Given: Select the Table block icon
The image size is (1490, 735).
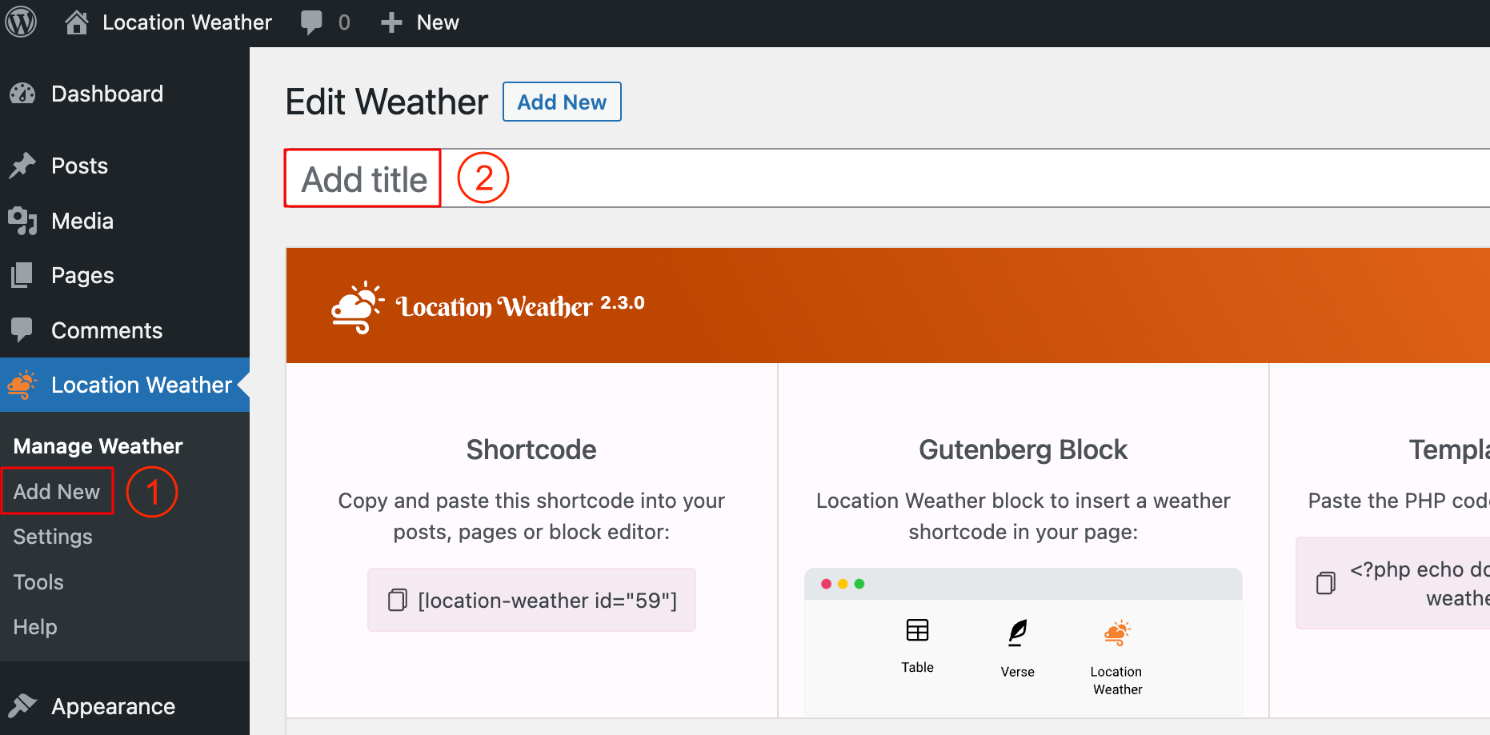Looking at the screenshot, I should coord(917,632).
